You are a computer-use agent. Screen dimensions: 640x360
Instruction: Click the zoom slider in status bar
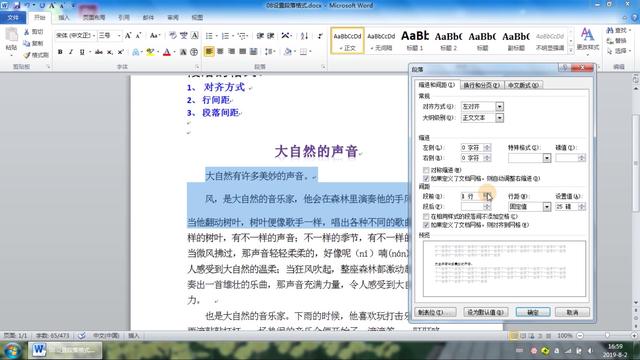pos(606,336)
